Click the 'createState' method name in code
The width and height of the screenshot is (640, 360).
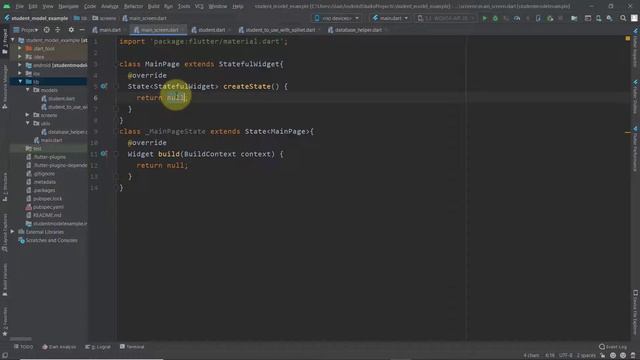pyautogui.click(x=247, y=87)
